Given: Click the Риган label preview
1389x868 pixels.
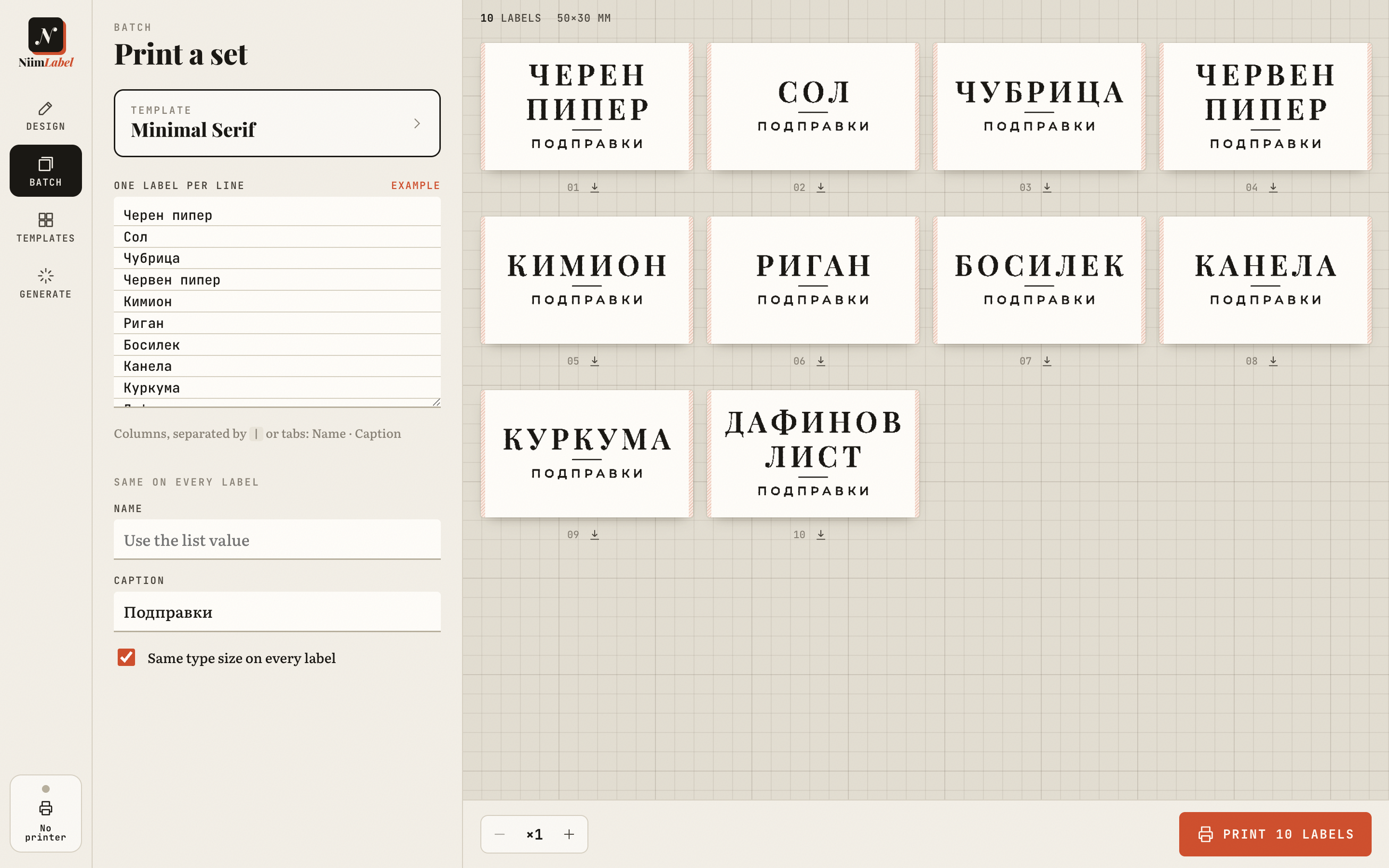Looking at the screenshot, I should click(813, 280).
